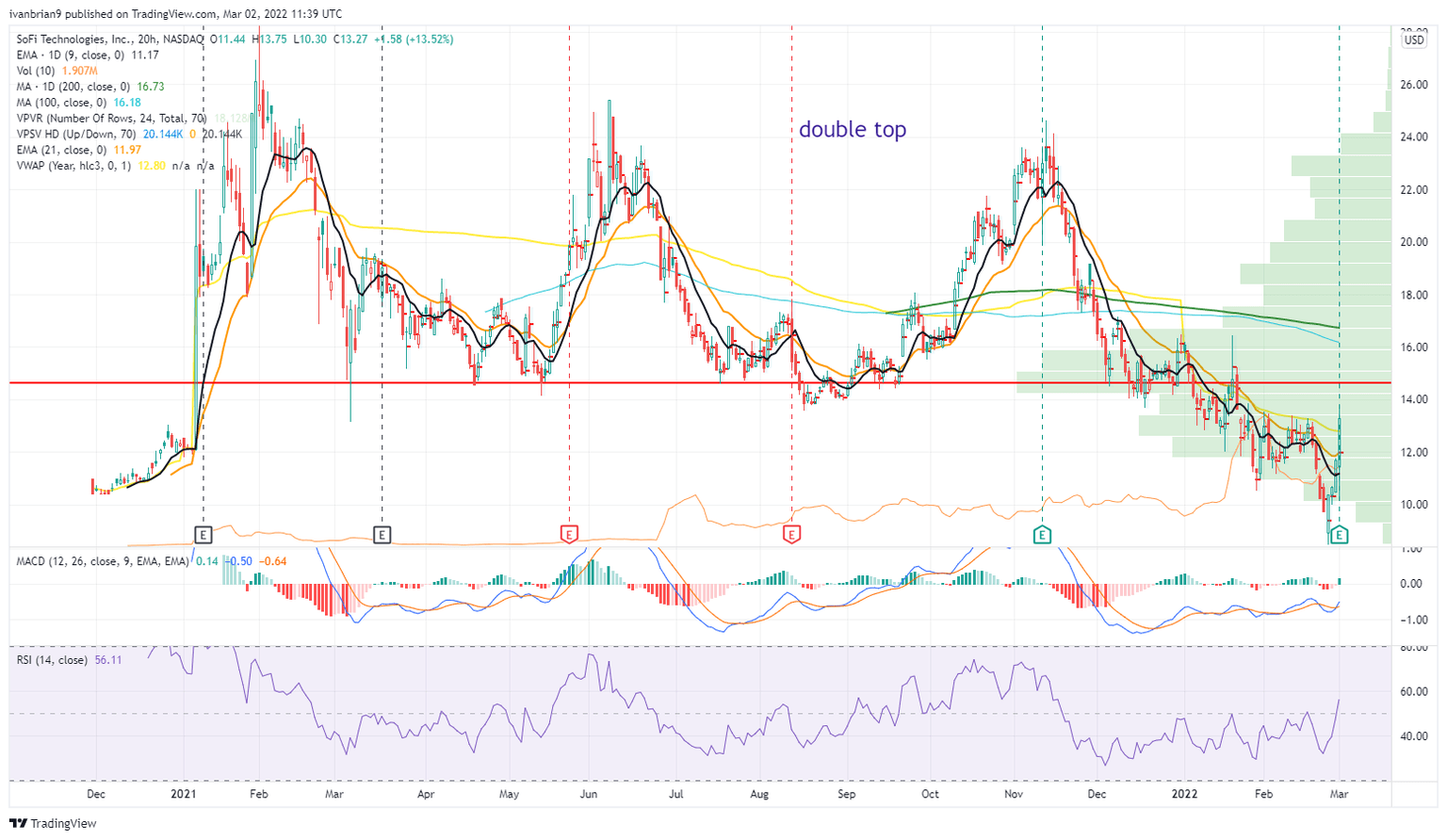The width and height of the screenshot is (1447, 840).
Task: Open the green earnings E marker at March 2022
Action: point(1340,535)
